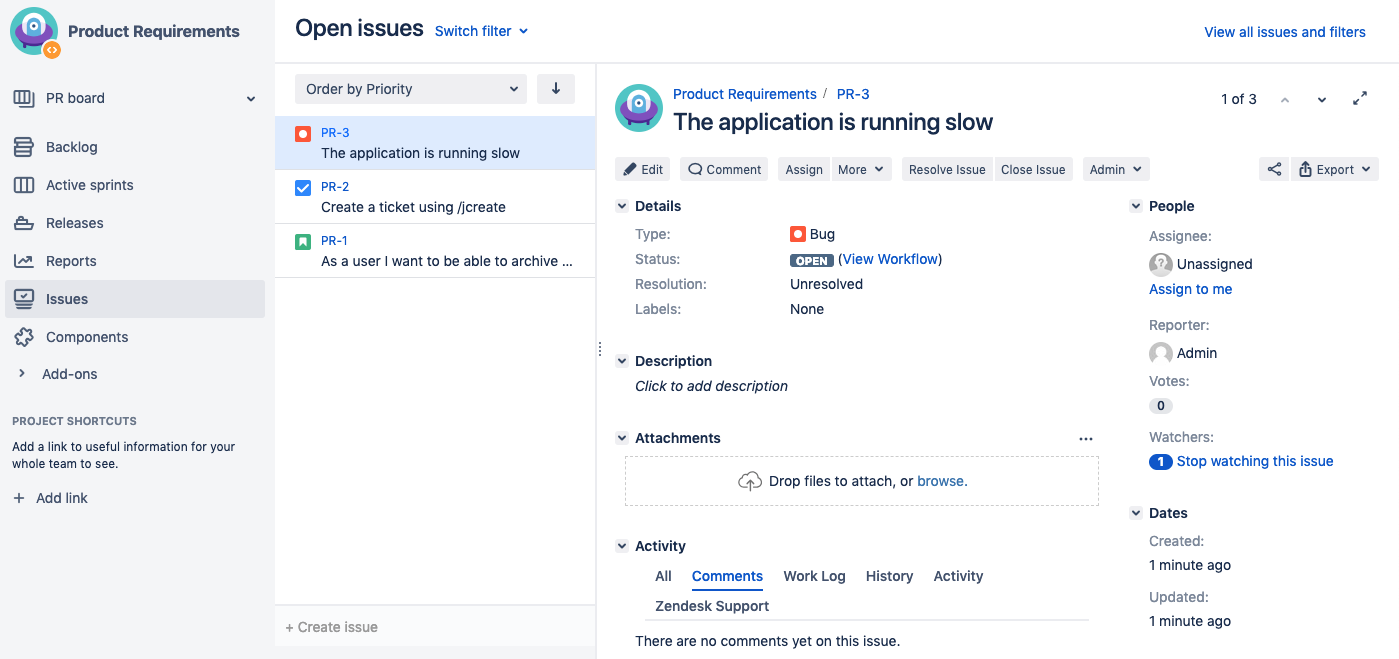
Task: Switch to the History tab
Action: pos(889,576)
